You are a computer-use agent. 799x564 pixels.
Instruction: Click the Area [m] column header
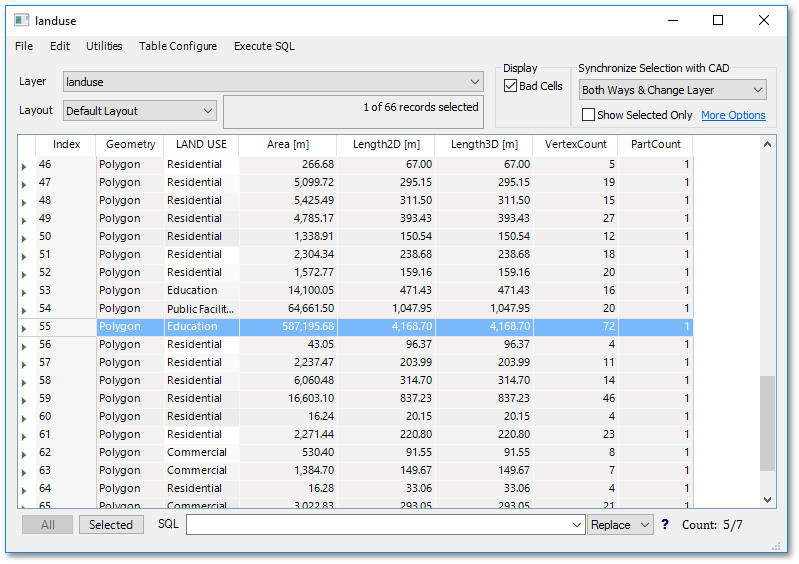click(287, 144)
